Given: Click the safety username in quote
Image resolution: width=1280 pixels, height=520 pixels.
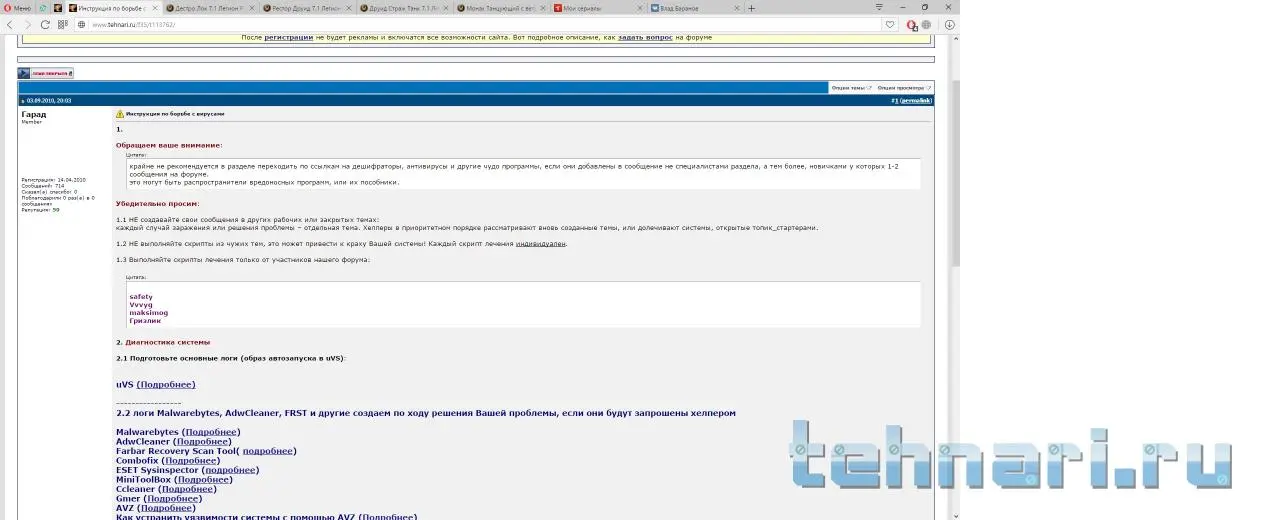Looking at the screenshot, I should pos(141,297).
